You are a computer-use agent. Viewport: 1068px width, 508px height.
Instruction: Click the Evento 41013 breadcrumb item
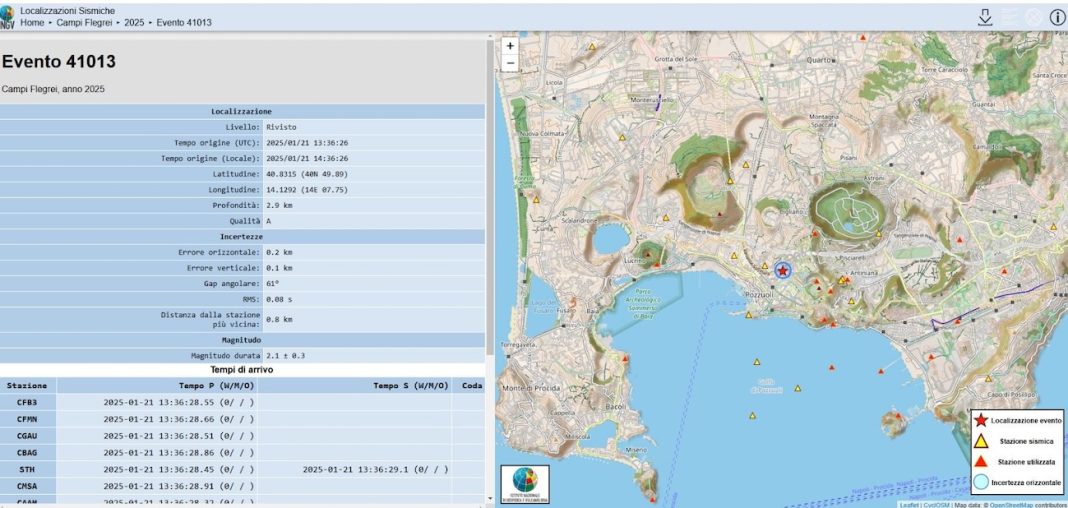coord(184,22)
